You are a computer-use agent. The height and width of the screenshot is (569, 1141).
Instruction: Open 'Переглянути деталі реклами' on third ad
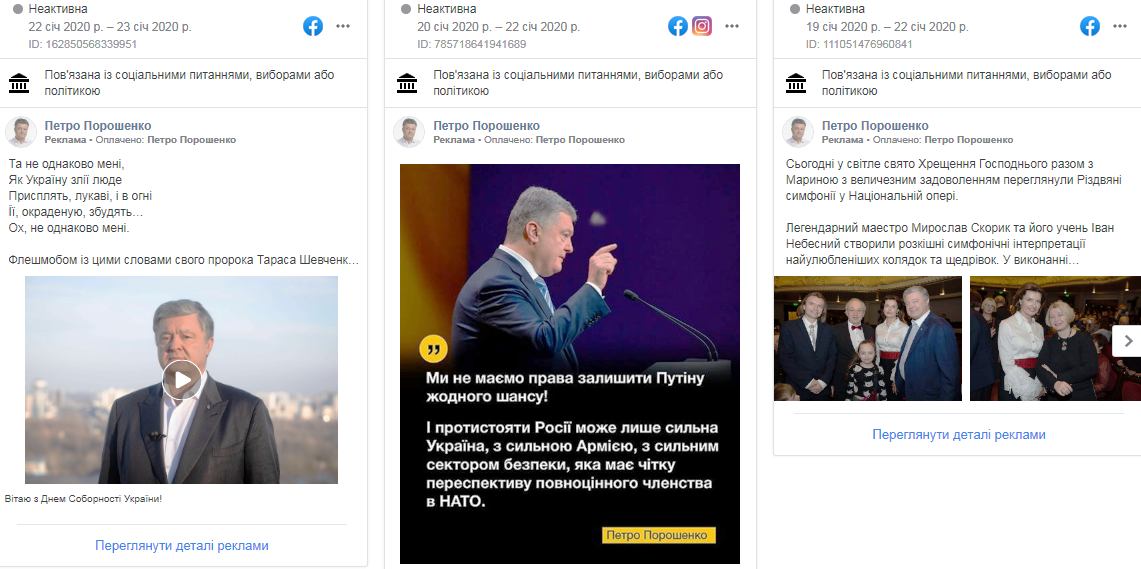click(x=959, y=435)
